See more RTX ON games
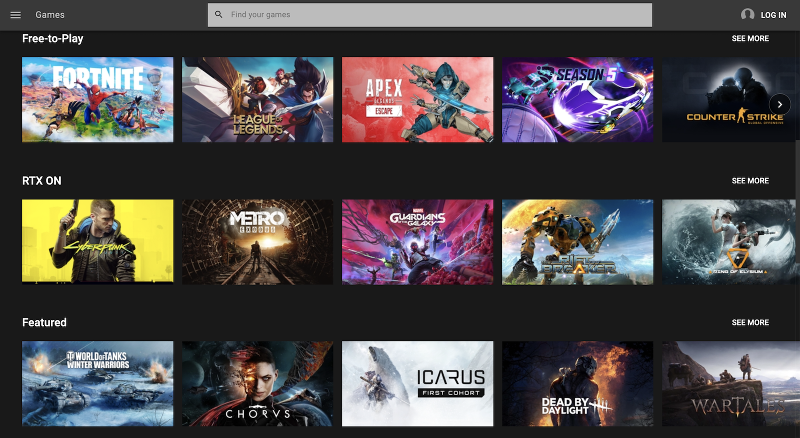 [750, 181]
